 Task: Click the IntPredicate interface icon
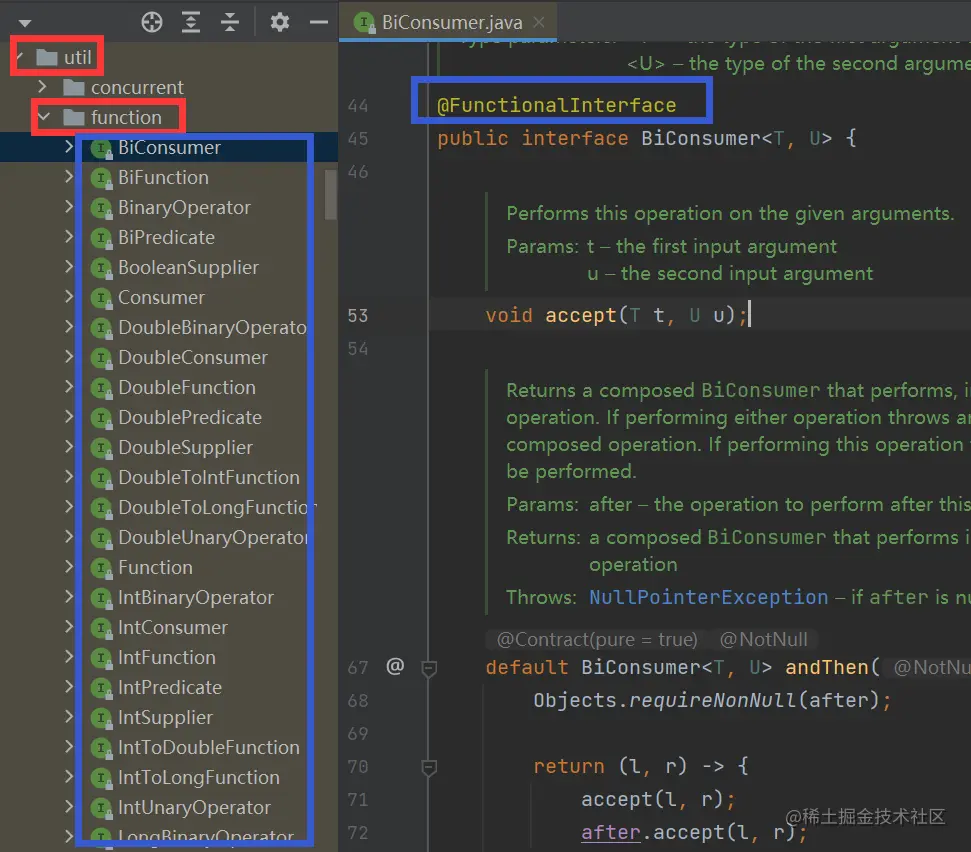[101, 689]
